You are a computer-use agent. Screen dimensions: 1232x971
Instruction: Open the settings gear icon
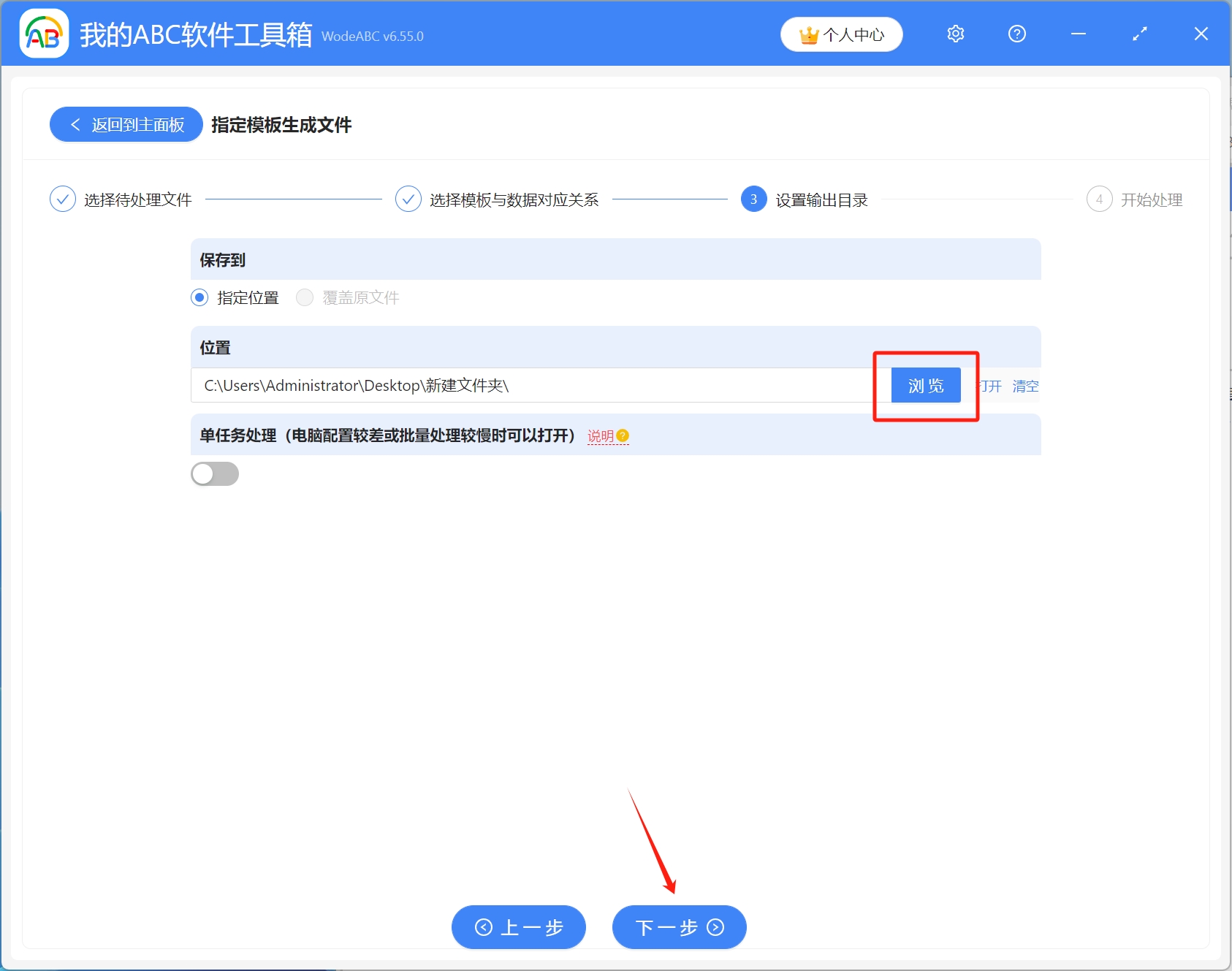pyautogui.click(x=955, y=34)
